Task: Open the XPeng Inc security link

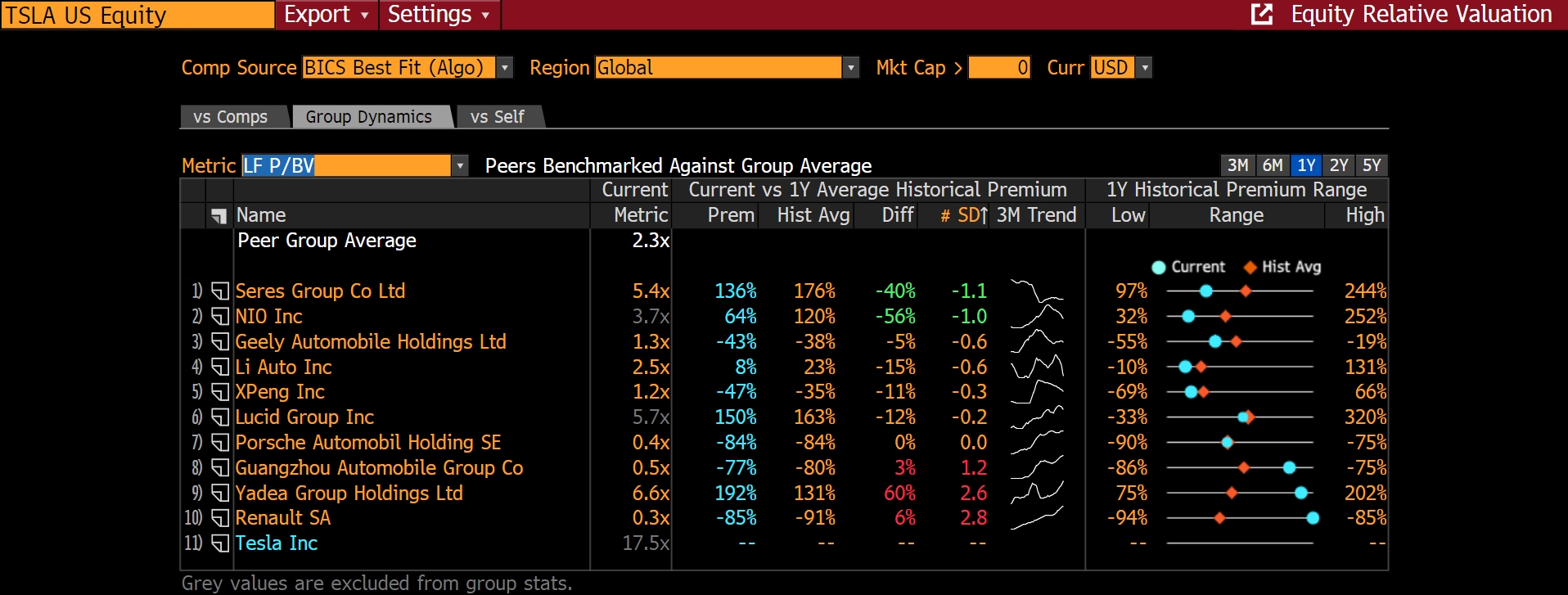Action: click(280, 392)
